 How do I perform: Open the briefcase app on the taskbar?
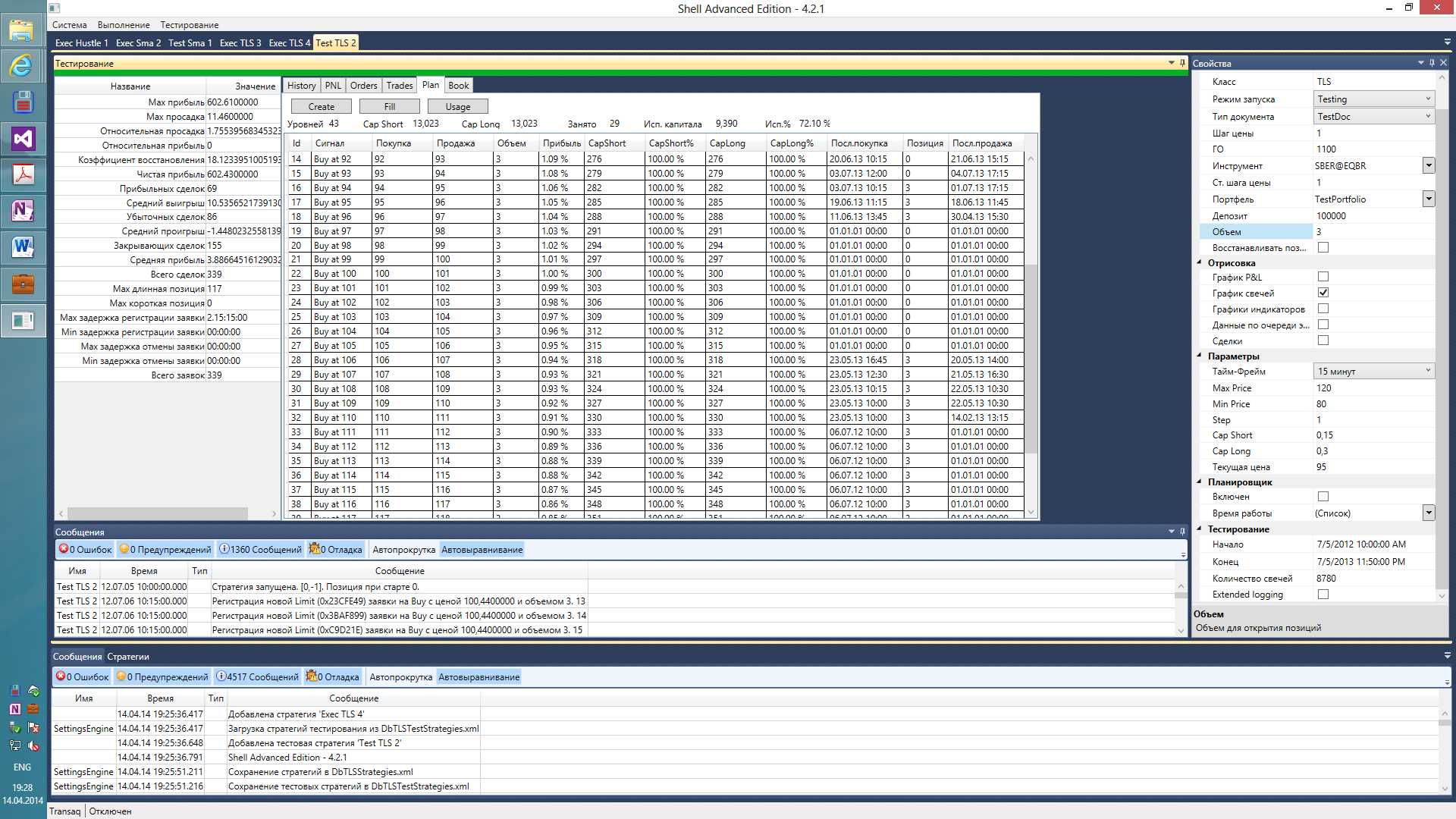22,284
